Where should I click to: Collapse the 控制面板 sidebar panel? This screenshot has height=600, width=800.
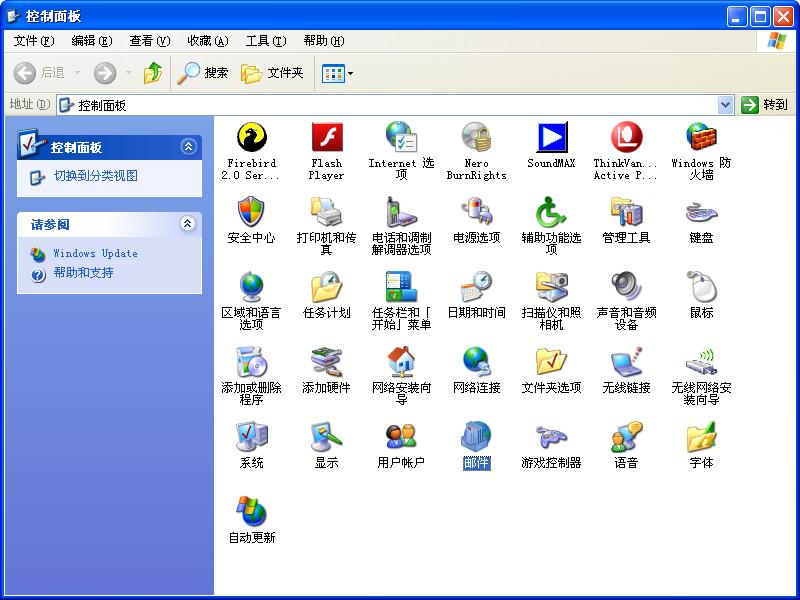point(188,147)
